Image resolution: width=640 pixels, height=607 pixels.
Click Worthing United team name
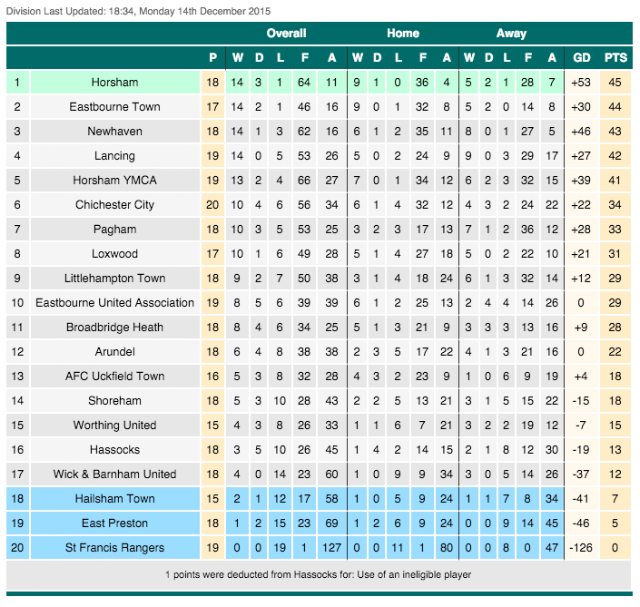(x=115, y=425)
